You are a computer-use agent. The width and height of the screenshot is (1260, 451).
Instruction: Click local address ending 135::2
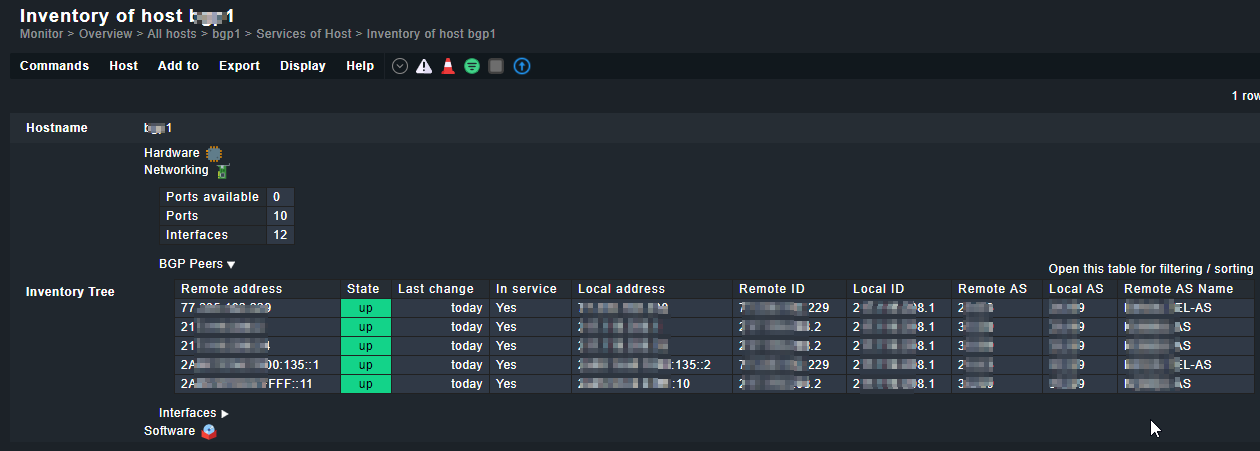coord(644,365)
